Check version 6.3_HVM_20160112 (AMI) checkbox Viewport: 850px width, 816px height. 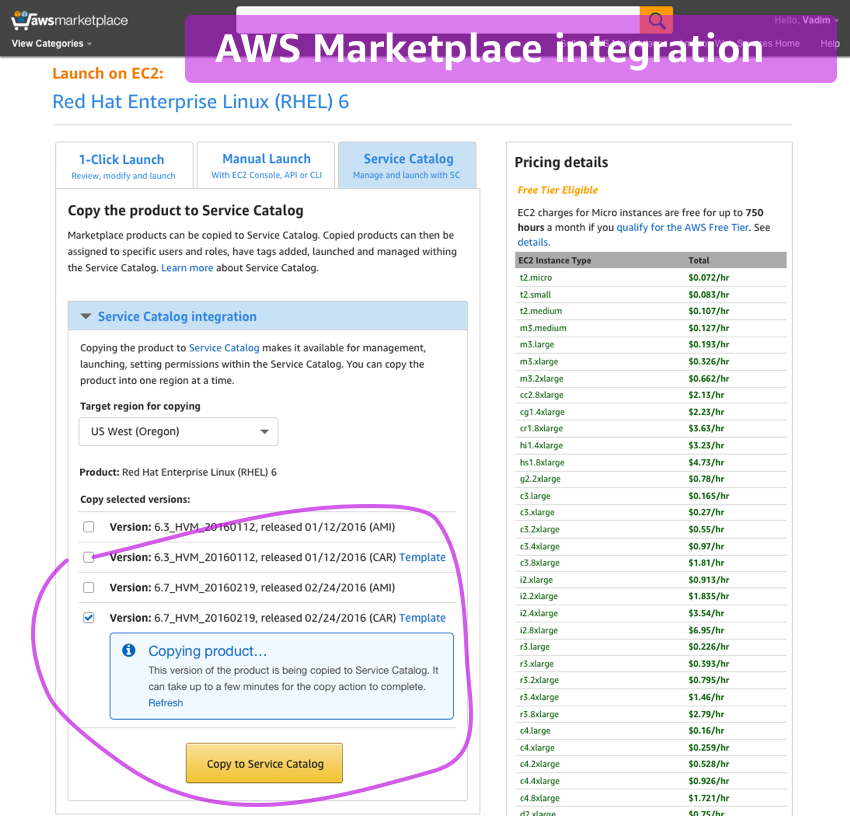click(x=89, y=526)
